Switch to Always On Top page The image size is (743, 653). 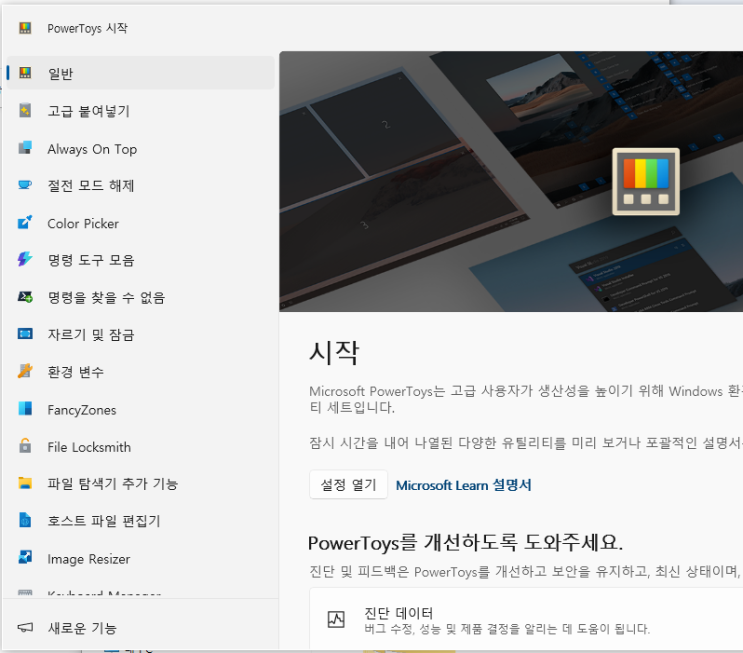(141, 149)
